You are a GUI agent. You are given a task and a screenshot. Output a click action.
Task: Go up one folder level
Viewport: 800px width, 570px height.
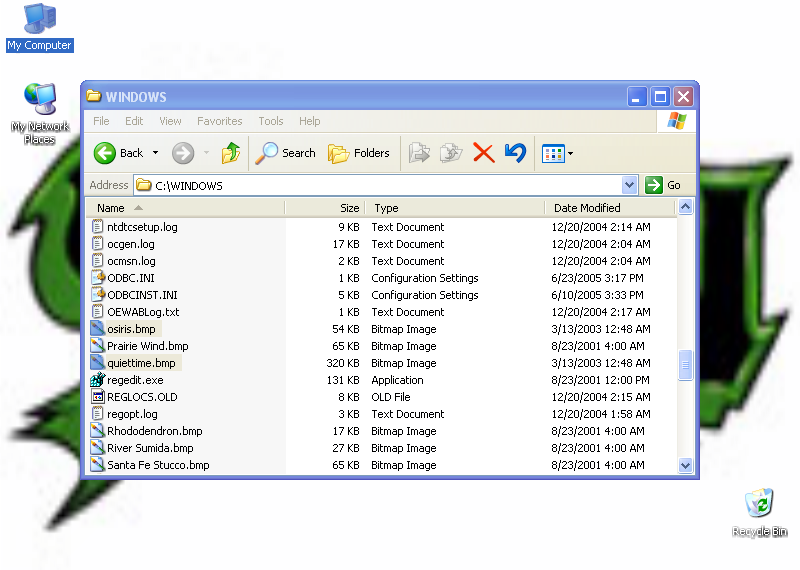click(231, 153)
